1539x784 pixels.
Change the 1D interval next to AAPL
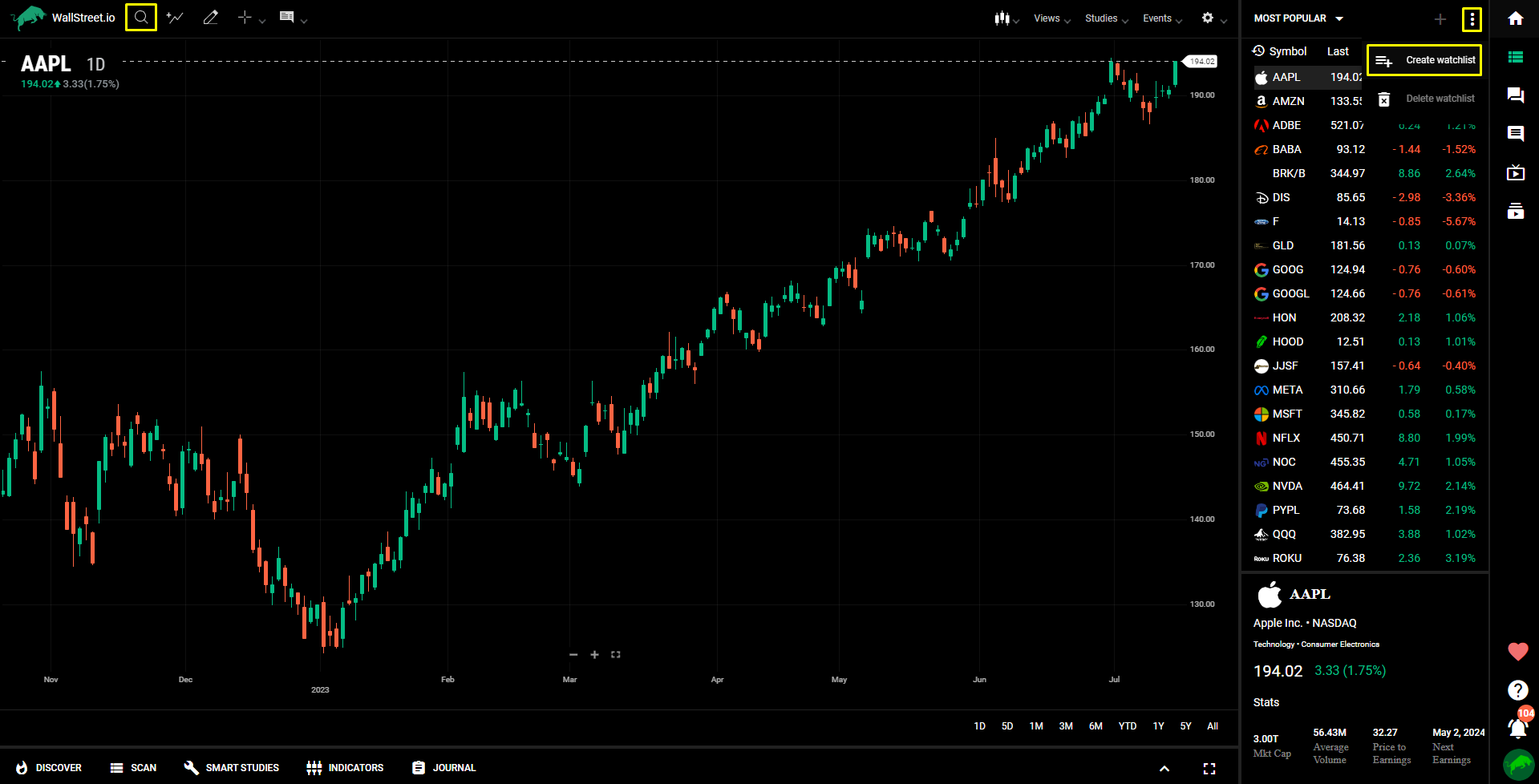point(95,65)
